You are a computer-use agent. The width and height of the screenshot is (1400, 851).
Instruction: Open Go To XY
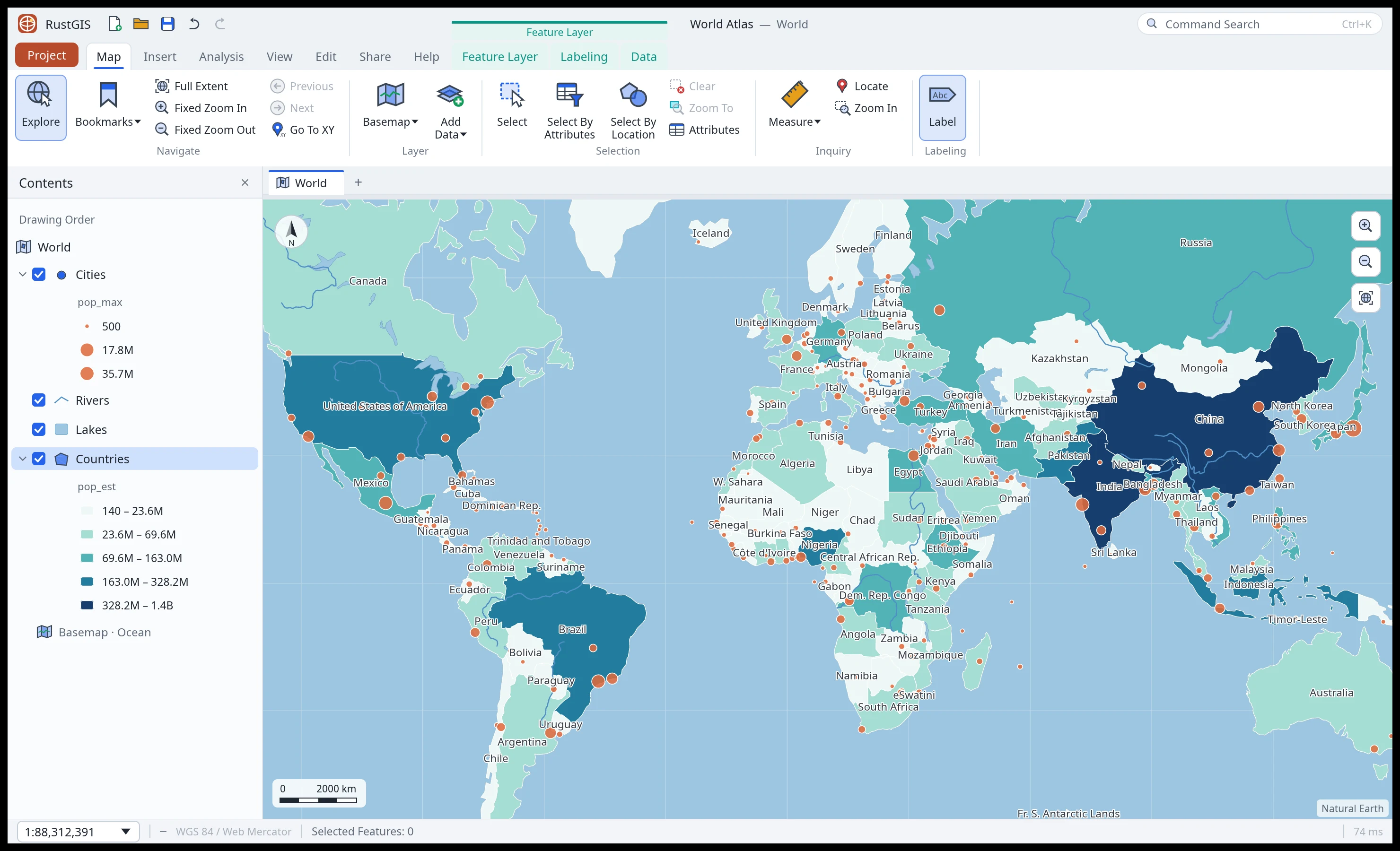click(x=303, y=130)
